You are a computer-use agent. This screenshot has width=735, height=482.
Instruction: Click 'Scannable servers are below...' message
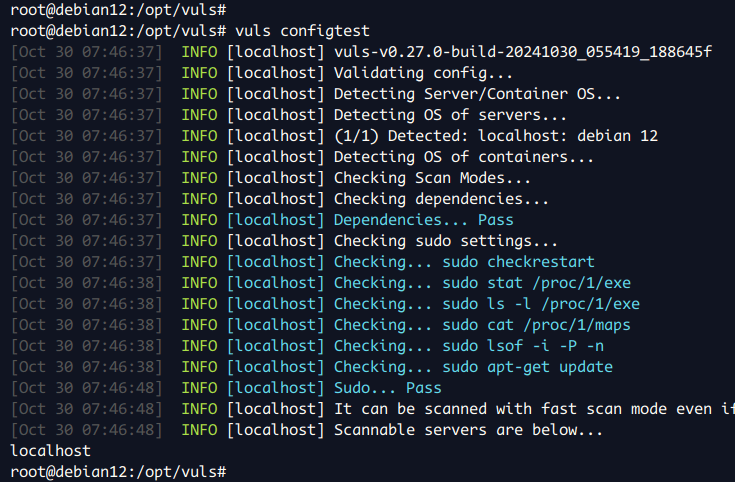(468, 430)
